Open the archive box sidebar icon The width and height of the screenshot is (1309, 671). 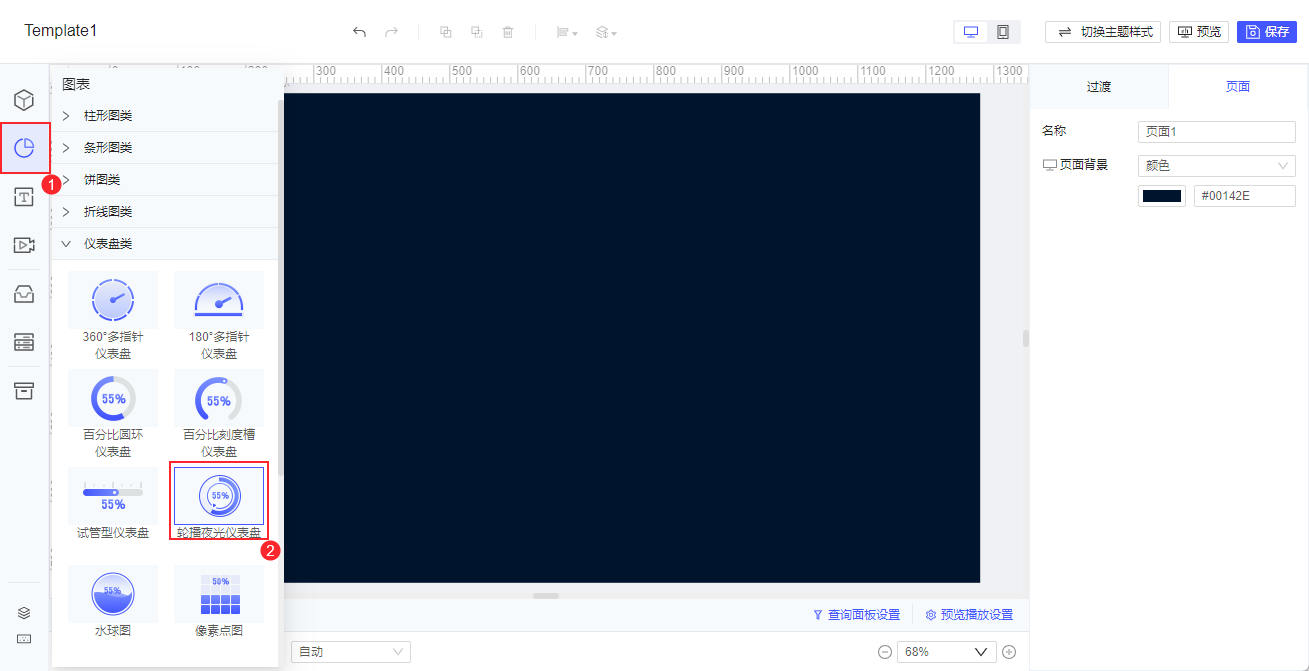pos(24,390)
